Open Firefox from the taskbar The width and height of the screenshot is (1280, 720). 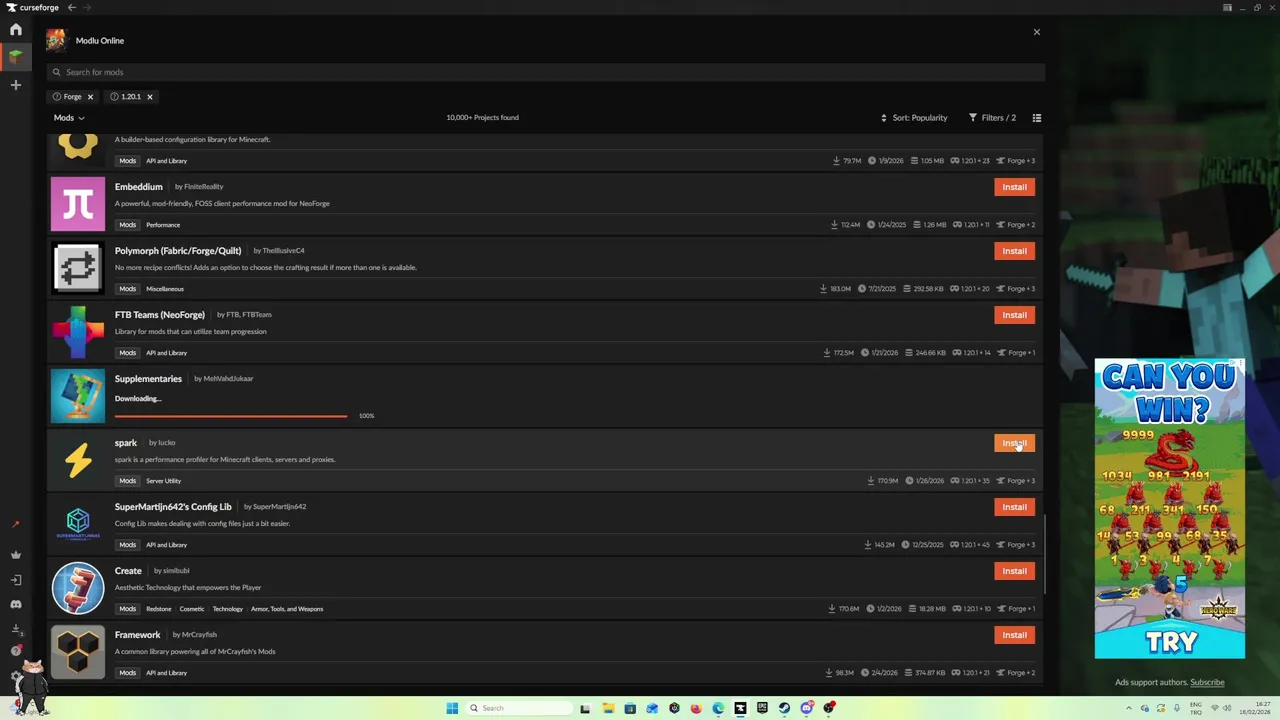point(696,708)
